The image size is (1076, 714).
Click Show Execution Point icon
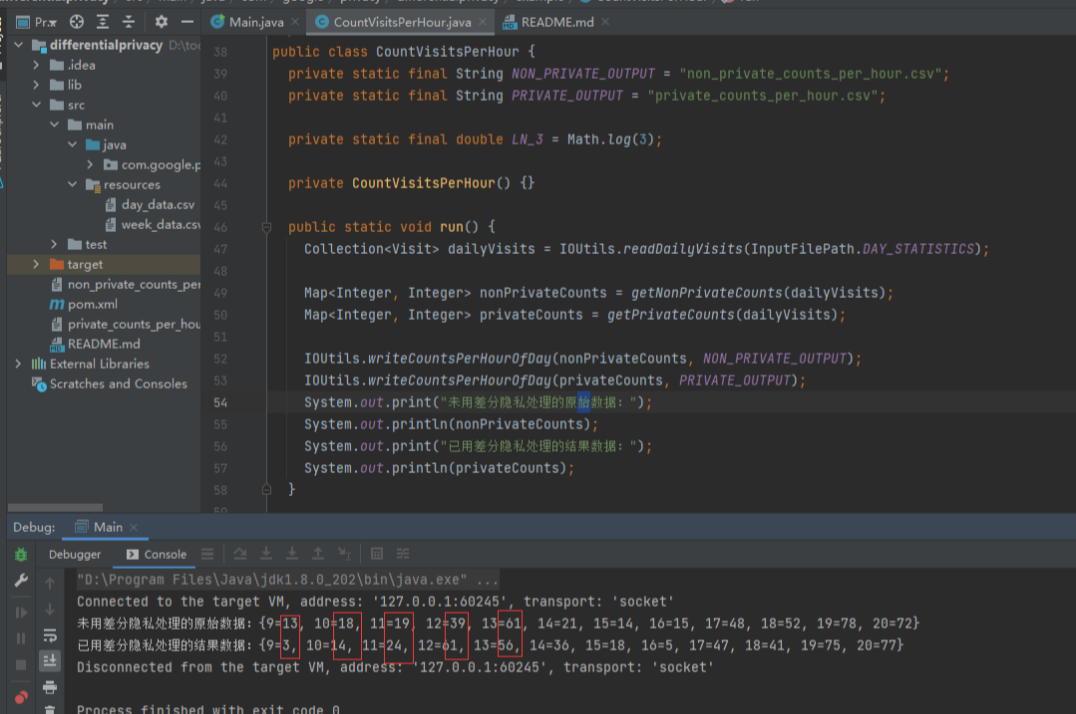(x=239, y=553)
